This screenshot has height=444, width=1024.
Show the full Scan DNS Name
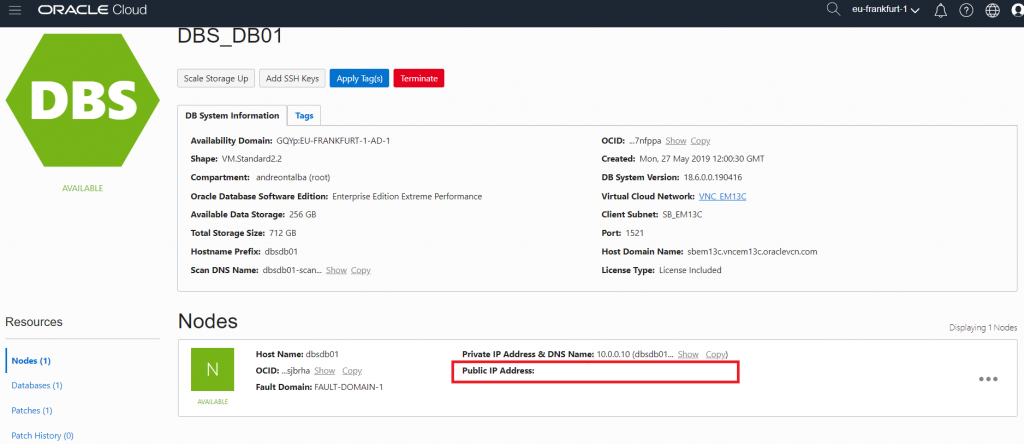336,270
